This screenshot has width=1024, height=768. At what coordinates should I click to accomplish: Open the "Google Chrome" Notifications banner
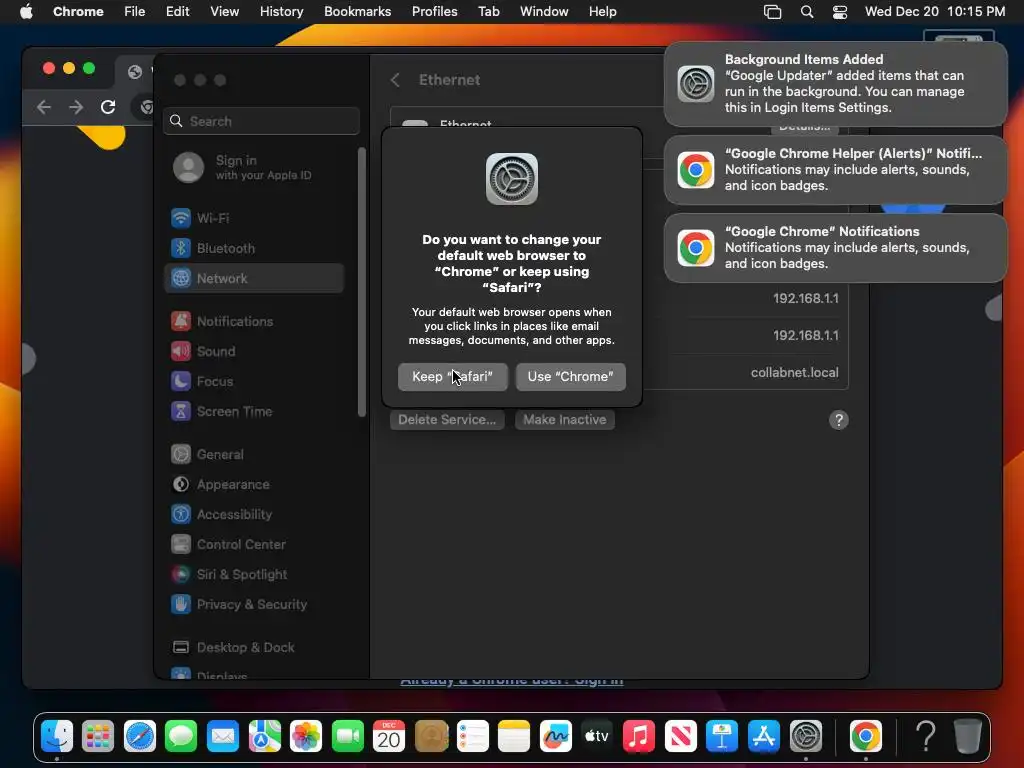click(835, 248)
